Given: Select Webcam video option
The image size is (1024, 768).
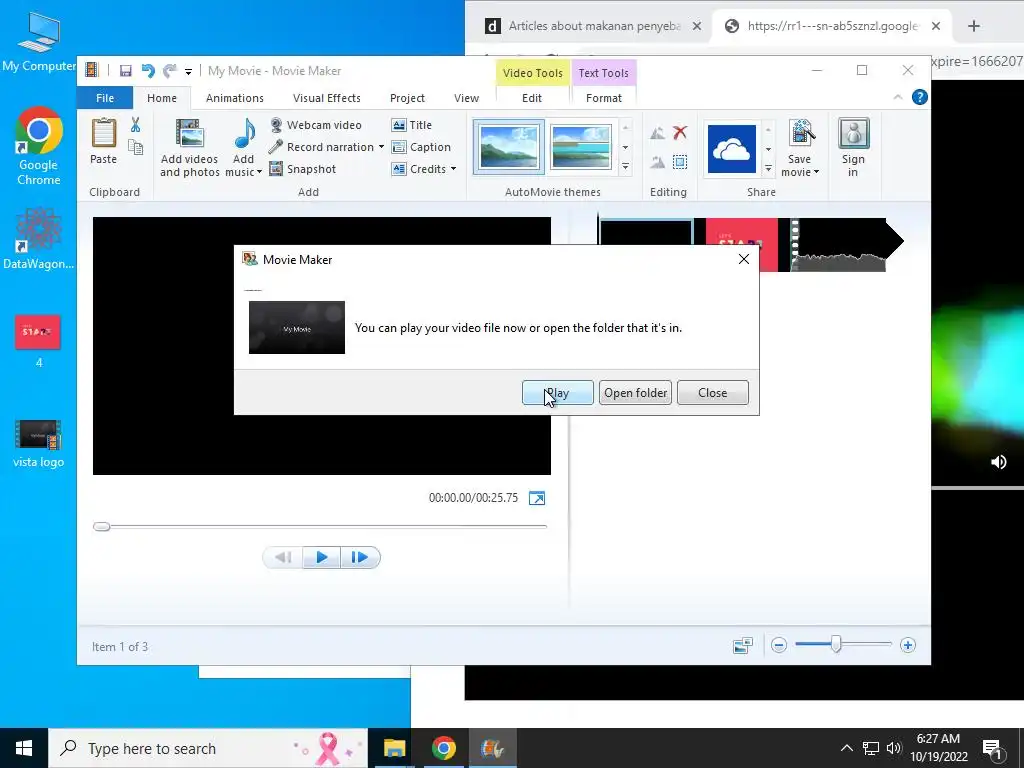Looking at the screenshot, I should coord(316,125).
